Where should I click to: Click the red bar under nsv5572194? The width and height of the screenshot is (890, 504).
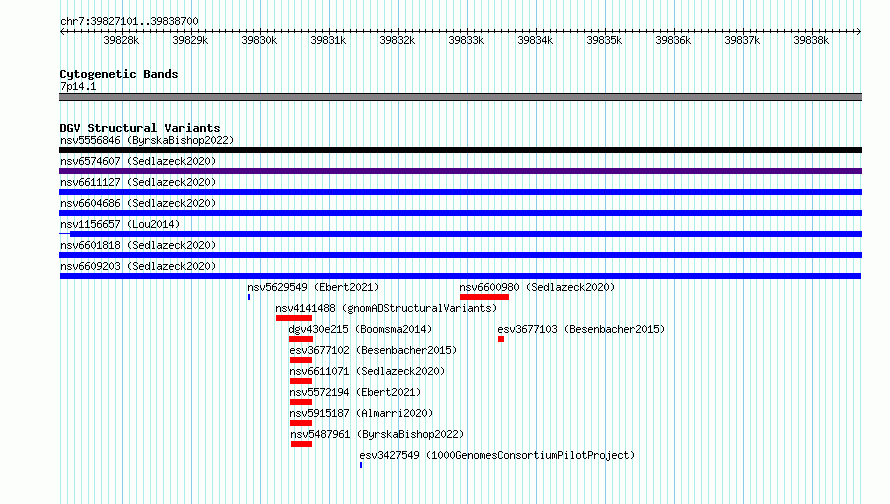click(x=301, y=402)
